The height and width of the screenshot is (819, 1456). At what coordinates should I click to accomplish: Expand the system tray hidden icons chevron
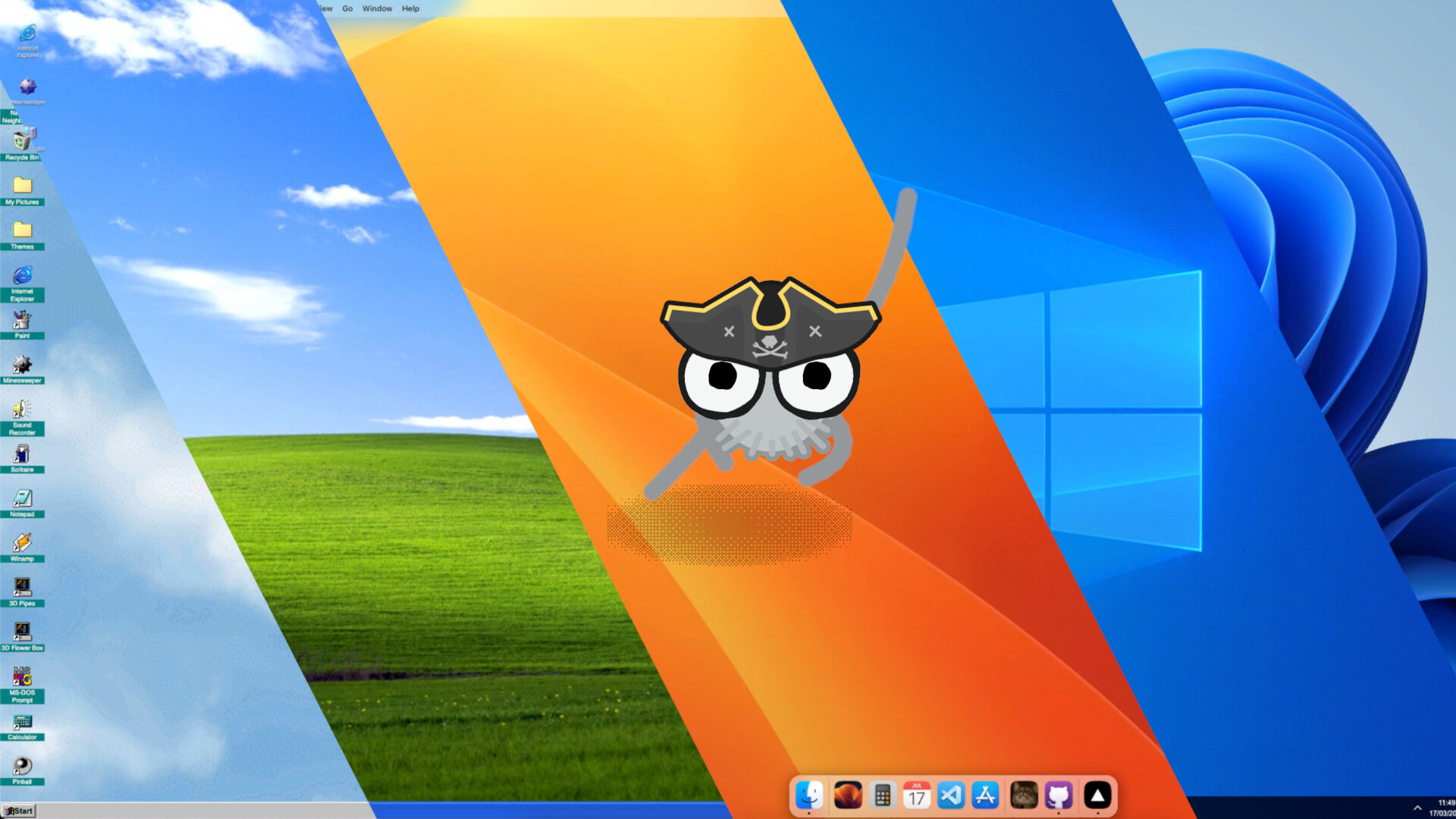point(1417,808)
